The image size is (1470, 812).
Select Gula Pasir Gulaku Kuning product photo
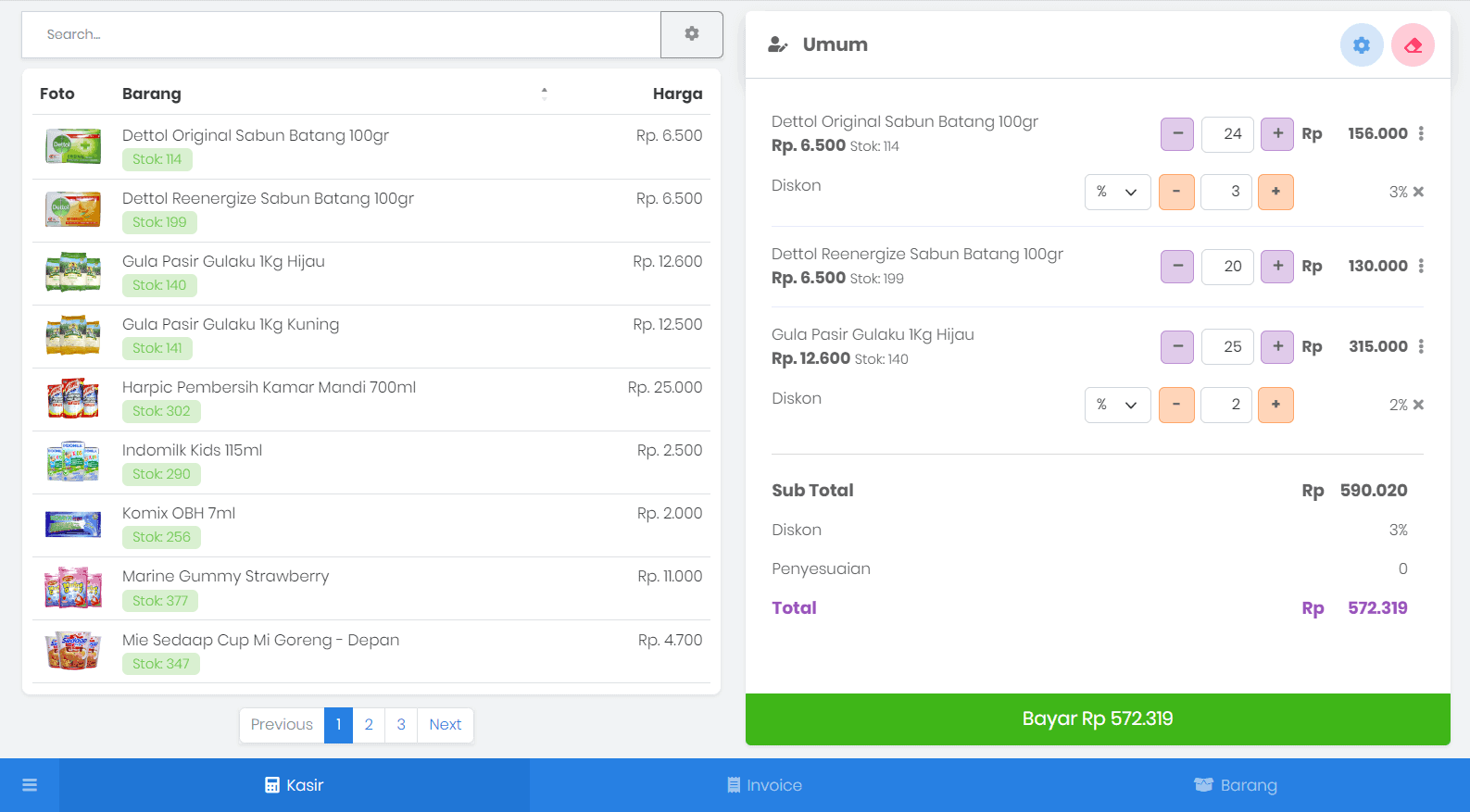point(73,335)
